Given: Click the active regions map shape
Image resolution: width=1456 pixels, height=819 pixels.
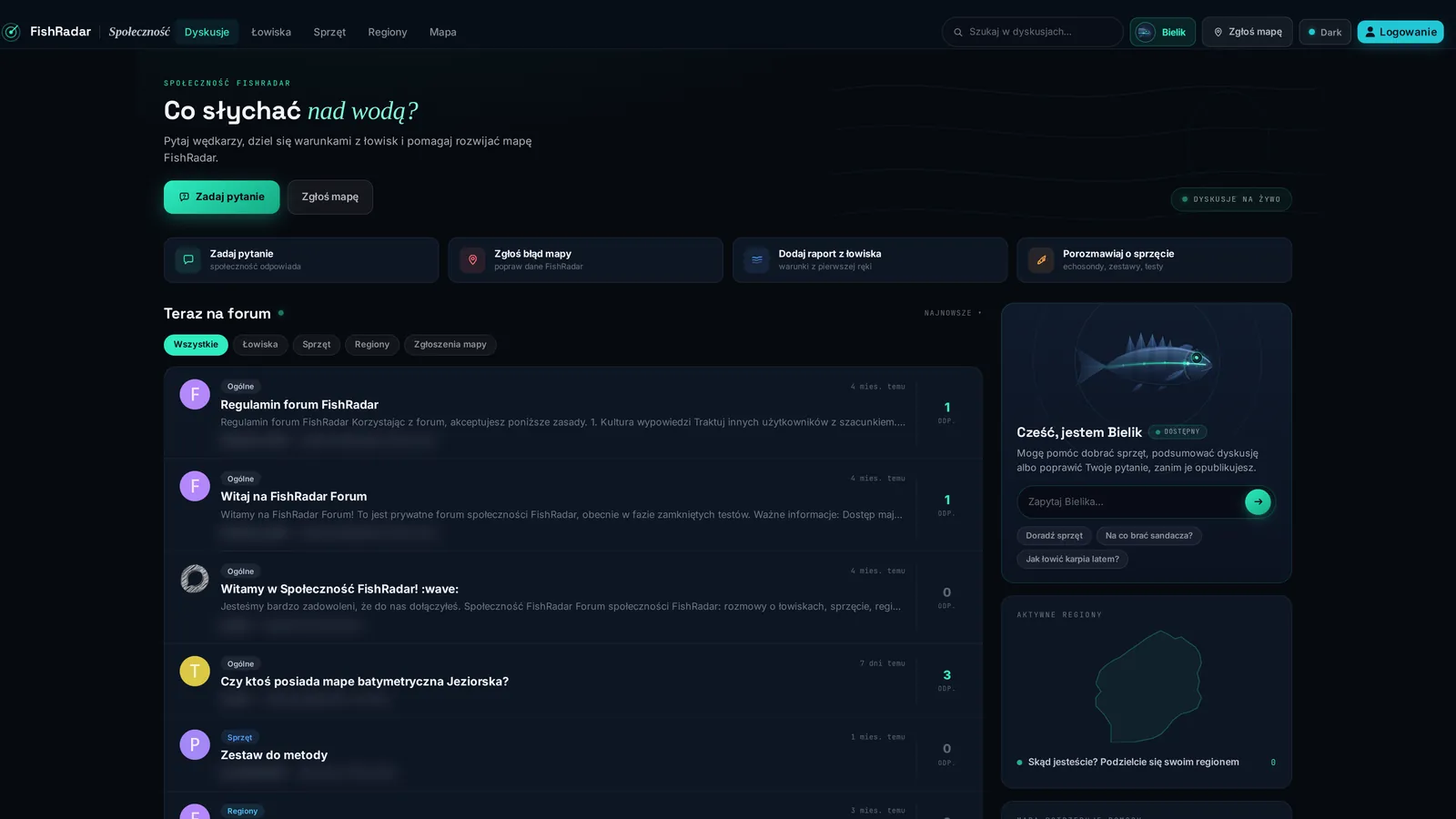Looking at the screenshot, I should pos(1148,686).
